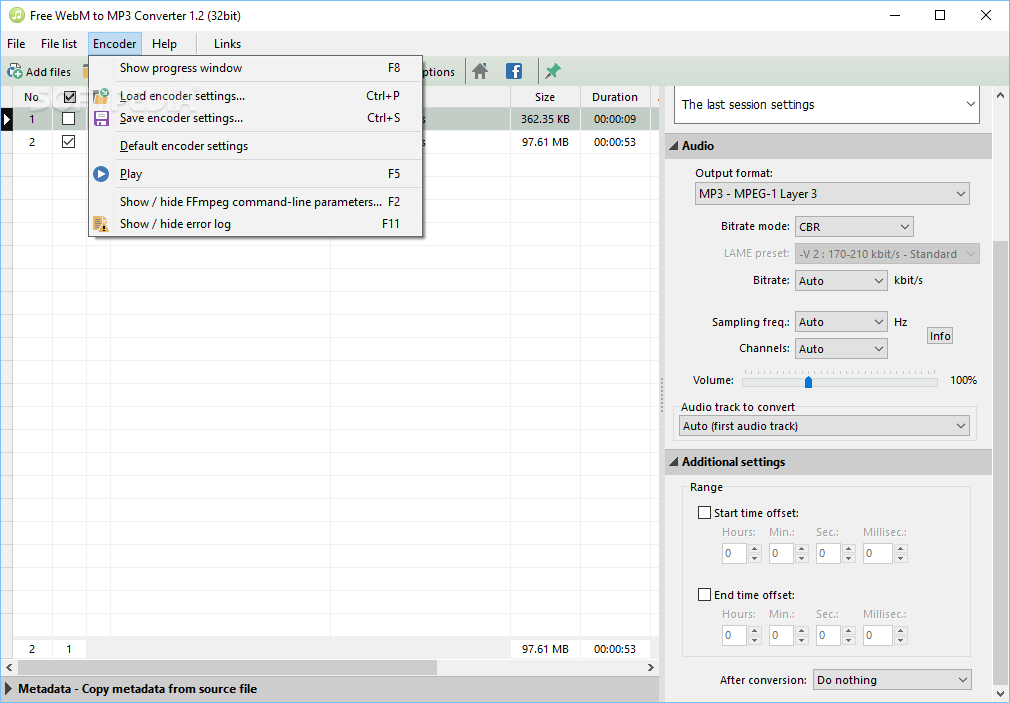
Task: Click the Load encoder settings folder icon
Action: [x=101, y=96]
